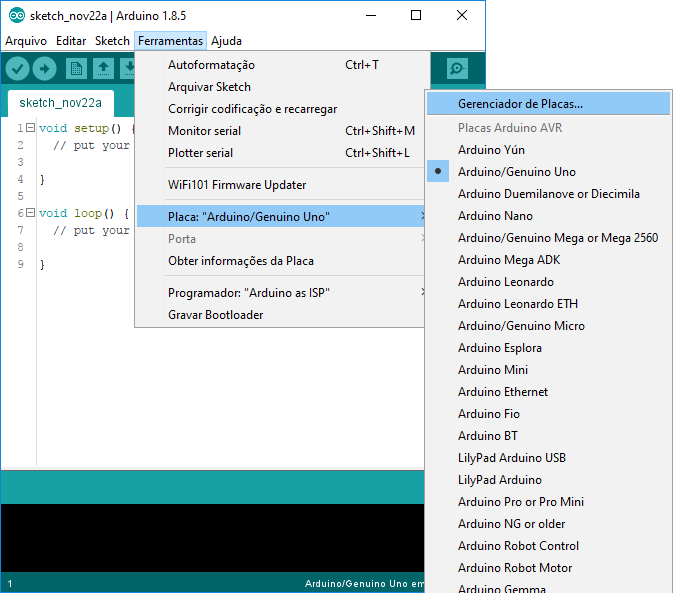Select the Arduino Leonardo board

(x=549, y=281)
